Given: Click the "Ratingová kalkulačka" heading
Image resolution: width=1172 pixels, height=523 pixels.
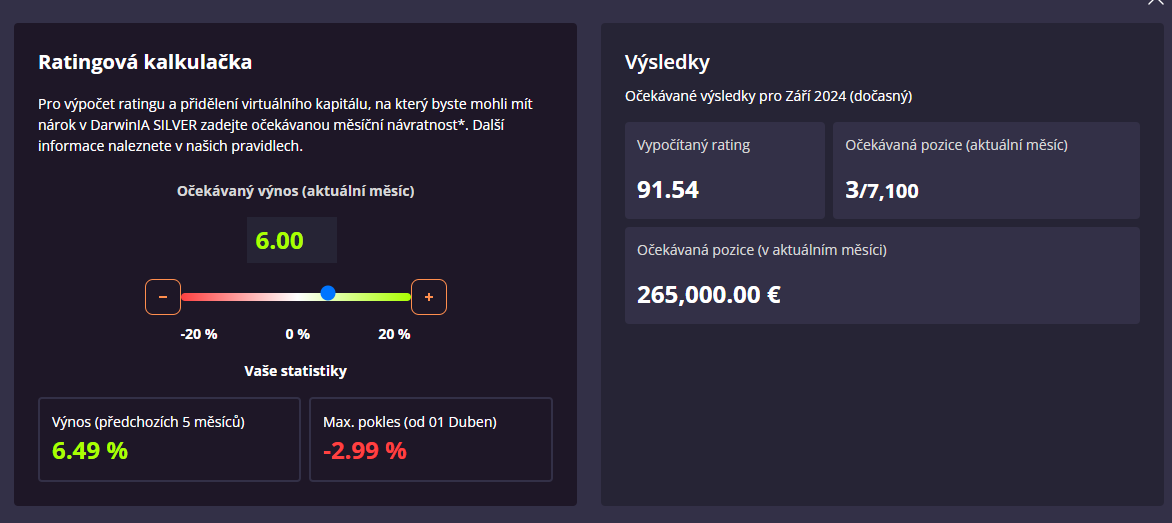Looking at the screenshot, I should 145,62.
